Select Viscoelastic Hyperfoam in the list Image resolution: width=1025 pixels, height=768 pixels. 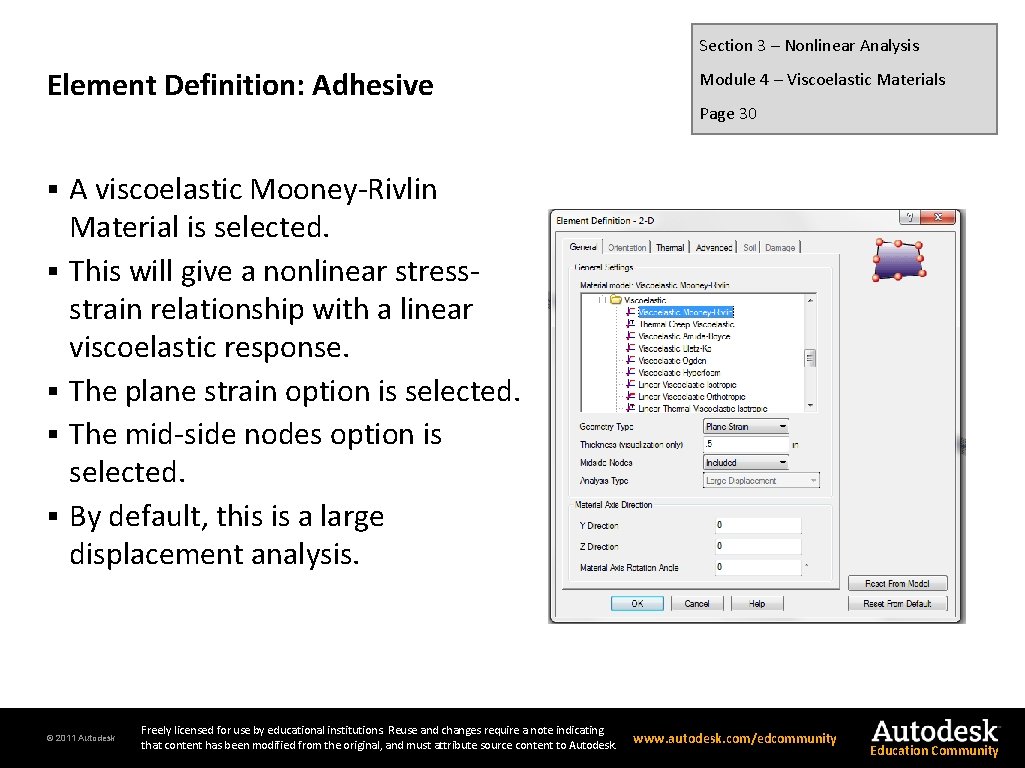(679, 373)
